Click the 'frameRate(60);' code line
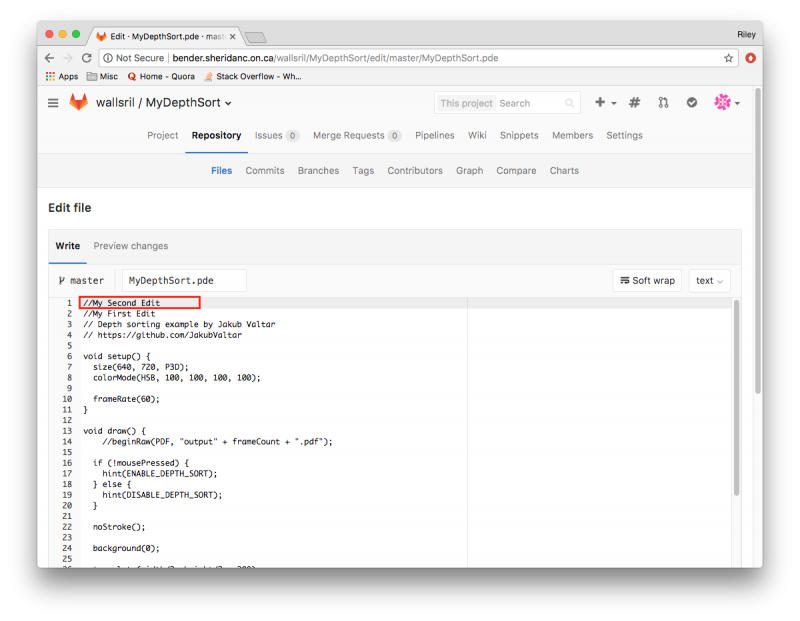This screenshot has height=621, width=800. 126,399
